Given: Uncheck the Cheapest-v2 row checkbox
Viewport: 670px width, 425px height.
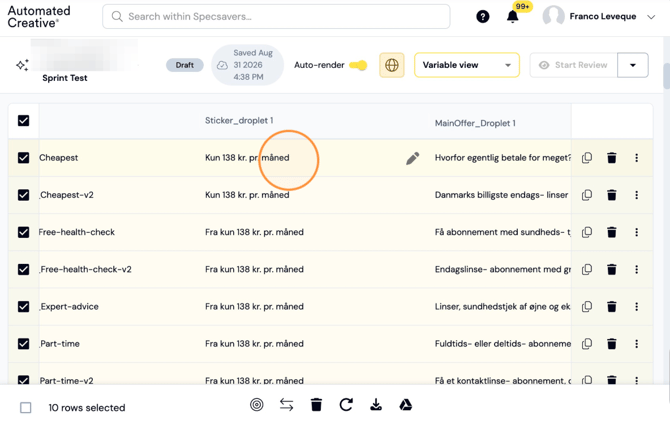Looking at the screenshot, I should click(x=24, y=195).
